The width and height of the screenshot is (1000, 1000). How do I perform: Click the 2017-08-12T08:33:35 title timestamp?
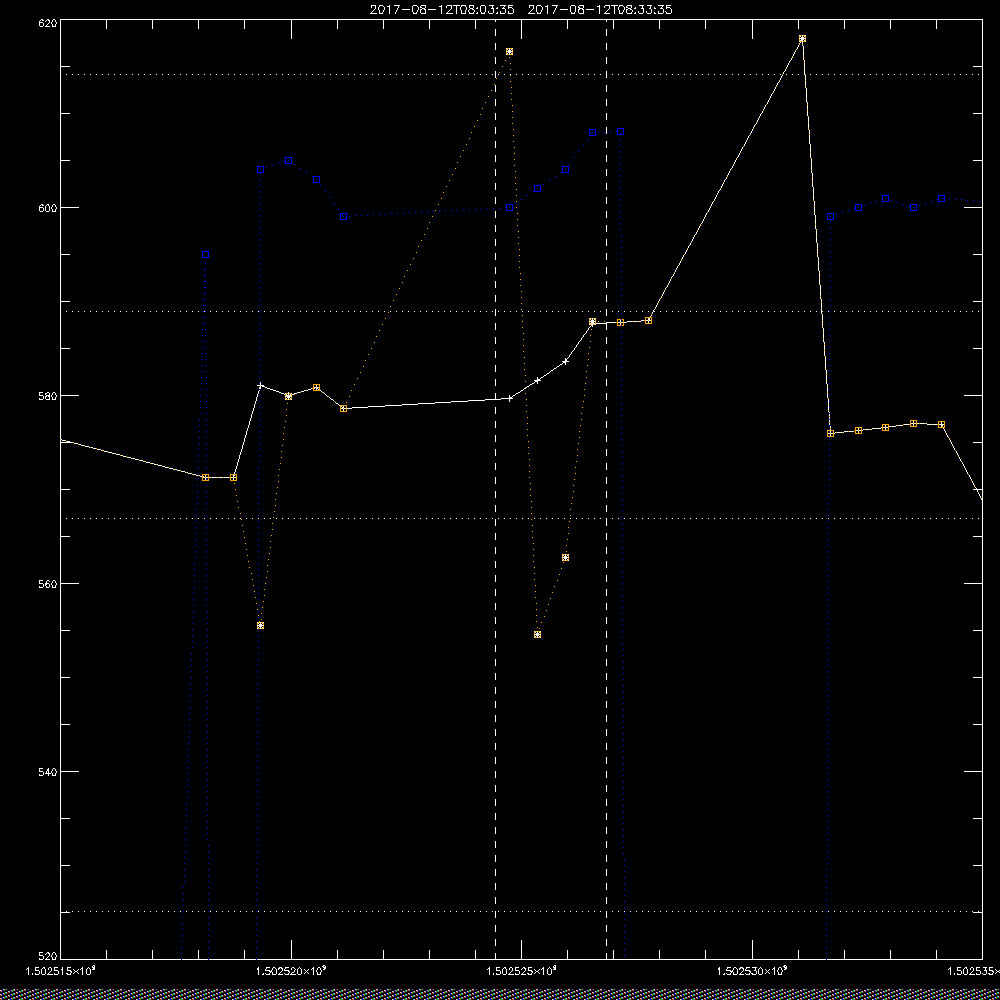pyautogui.click(x=600, y=10)
